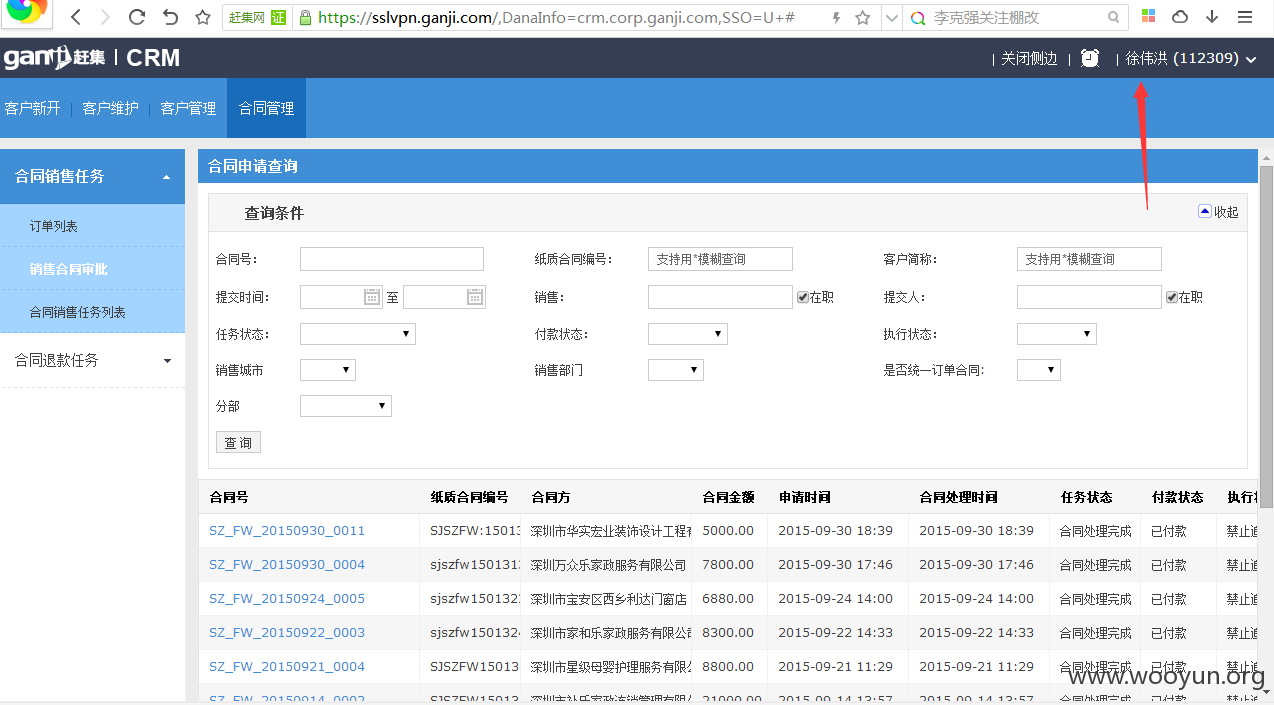Open contract link SZ_FW_20150930_0011
Image resolution: width=1274 pixels, height=705 pixels.
(287, 531)
